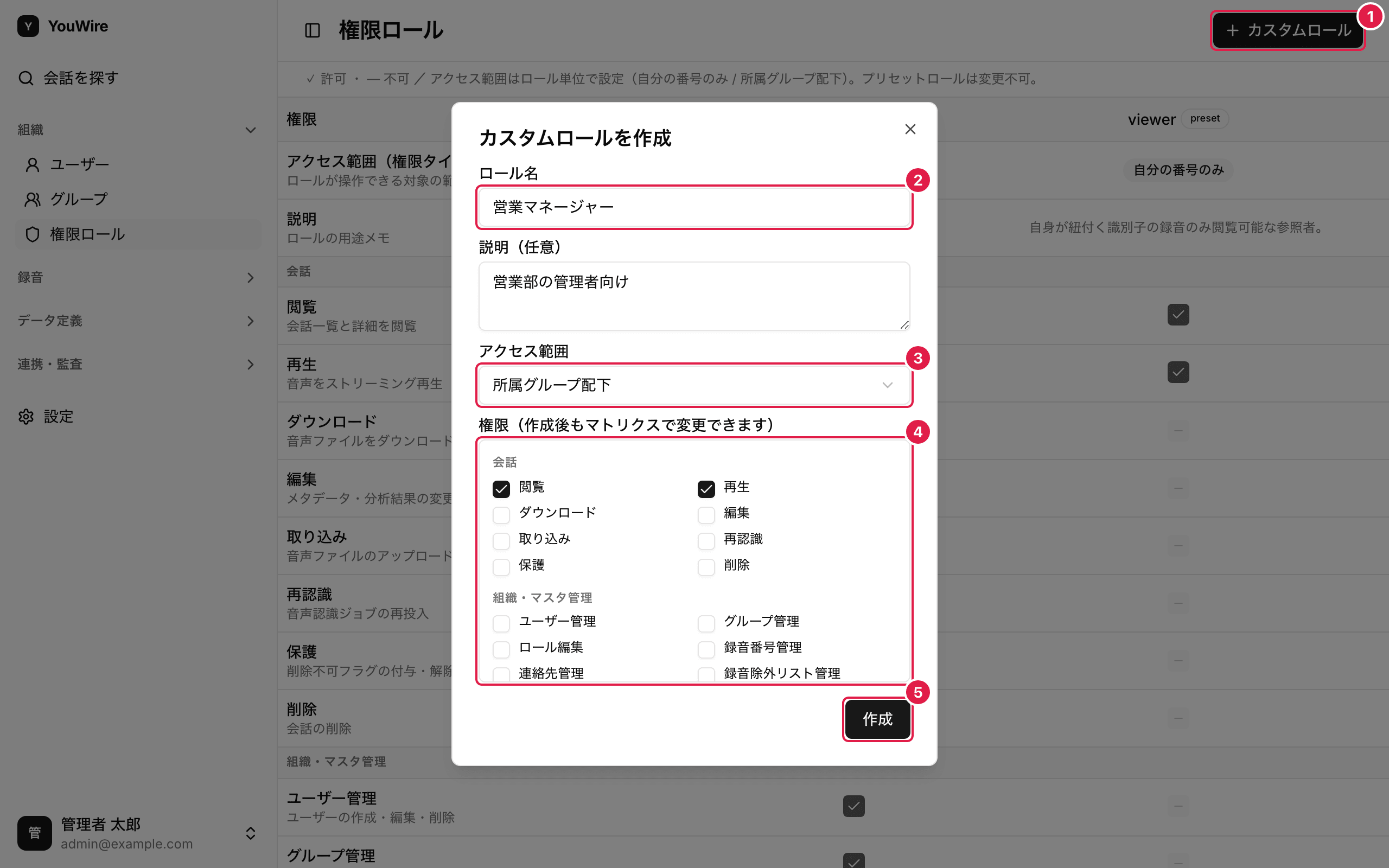Open the 管理者 太郎 account switcher
This screenshot has width=1389, height=868.
[138, 833]
